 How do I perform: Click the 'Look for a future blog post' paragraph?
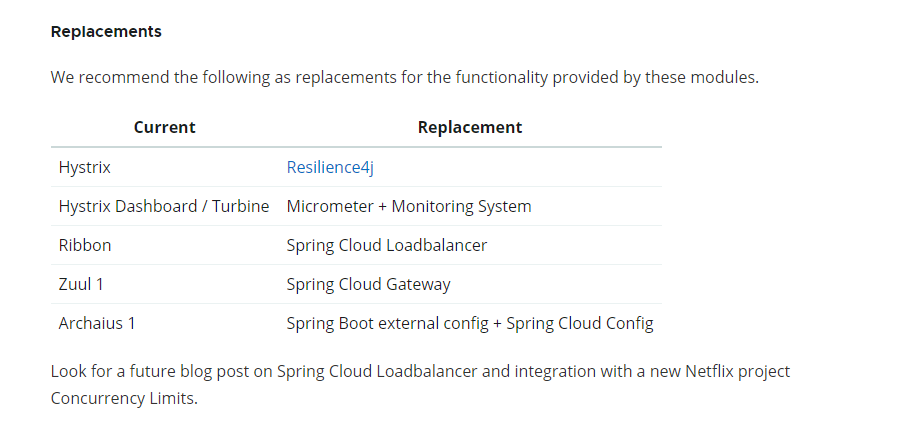click(420, 385)
